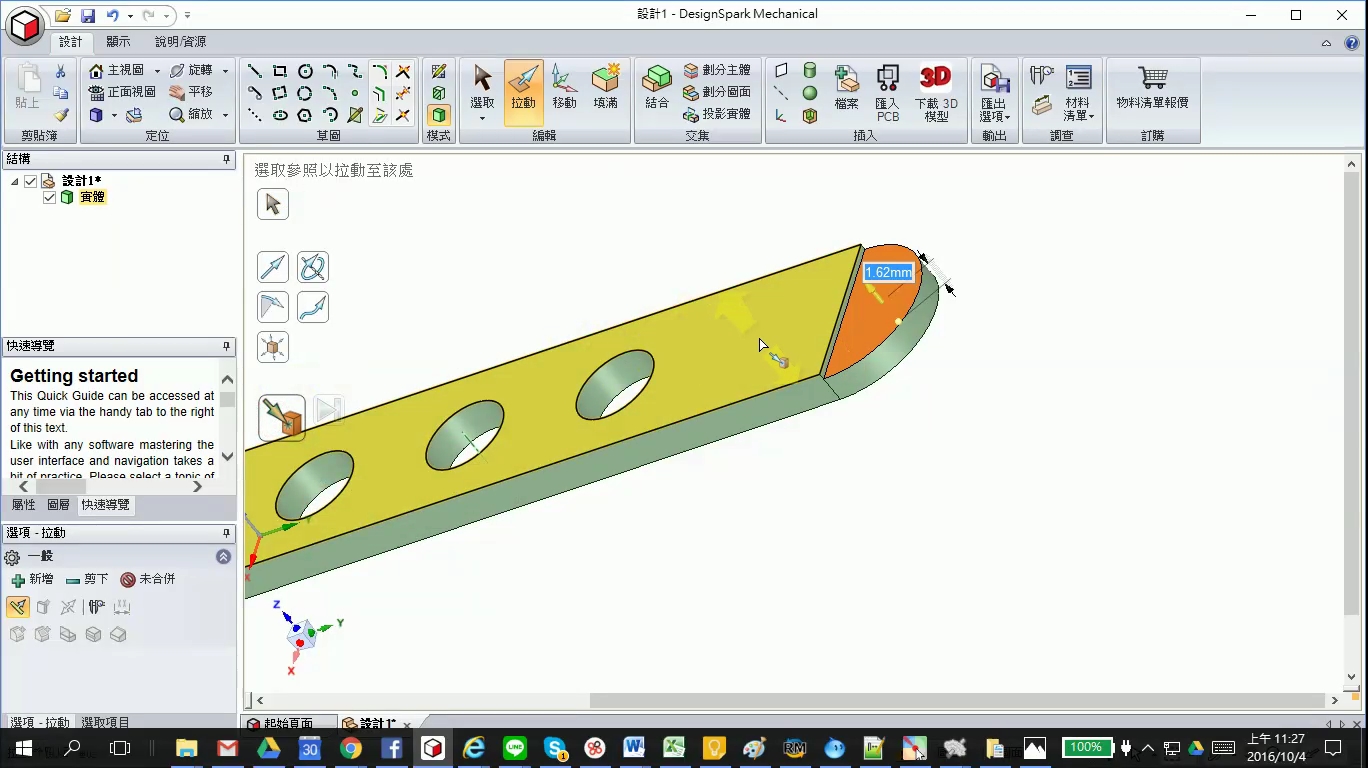
Task: Open the 說明/資源 ribbon tab
Action: coord(180,42)
